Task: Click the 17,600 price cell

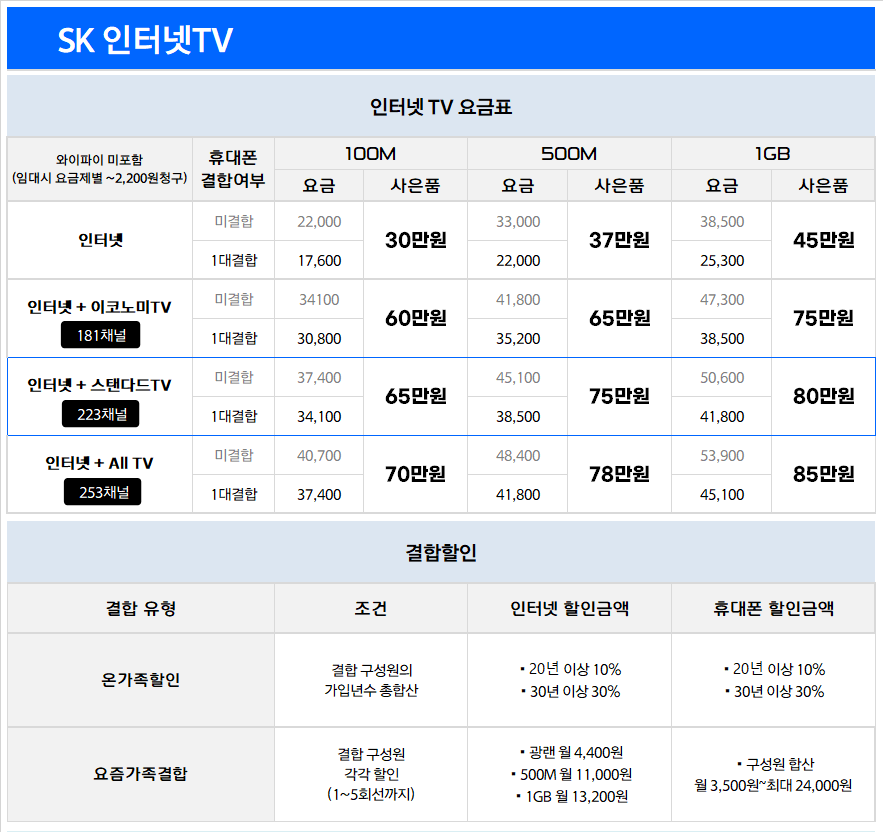Action: click(x=319, y=261)
